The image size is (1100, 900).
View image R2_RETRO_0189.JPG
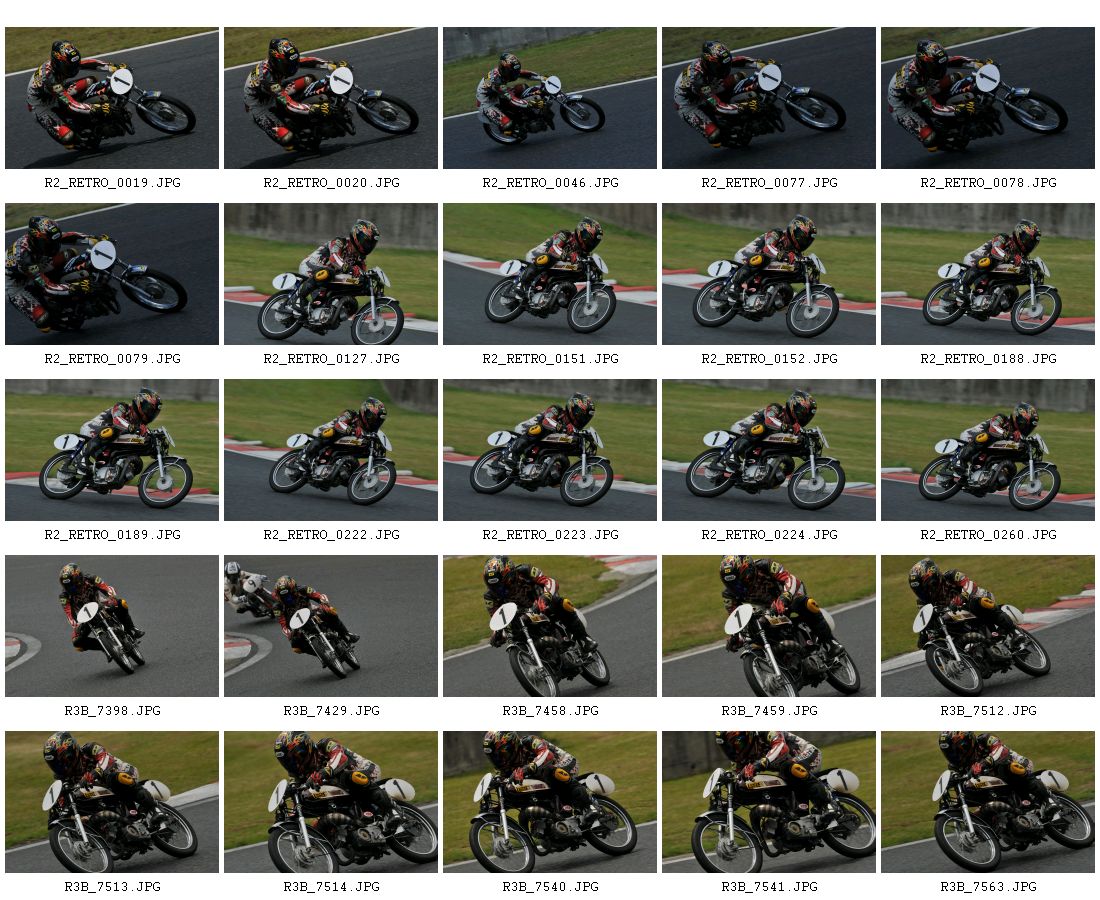pos(112,450)
